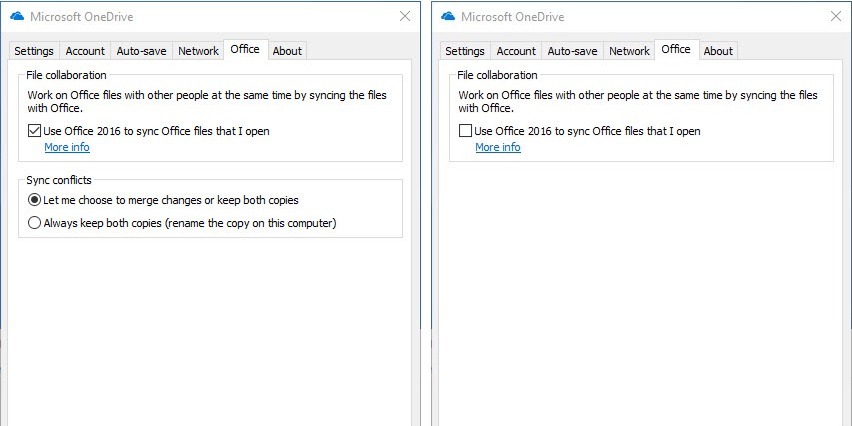The image size is (852, 426).
Task: Close the left Microsoft OneDrive window
Action: point(405,16)
